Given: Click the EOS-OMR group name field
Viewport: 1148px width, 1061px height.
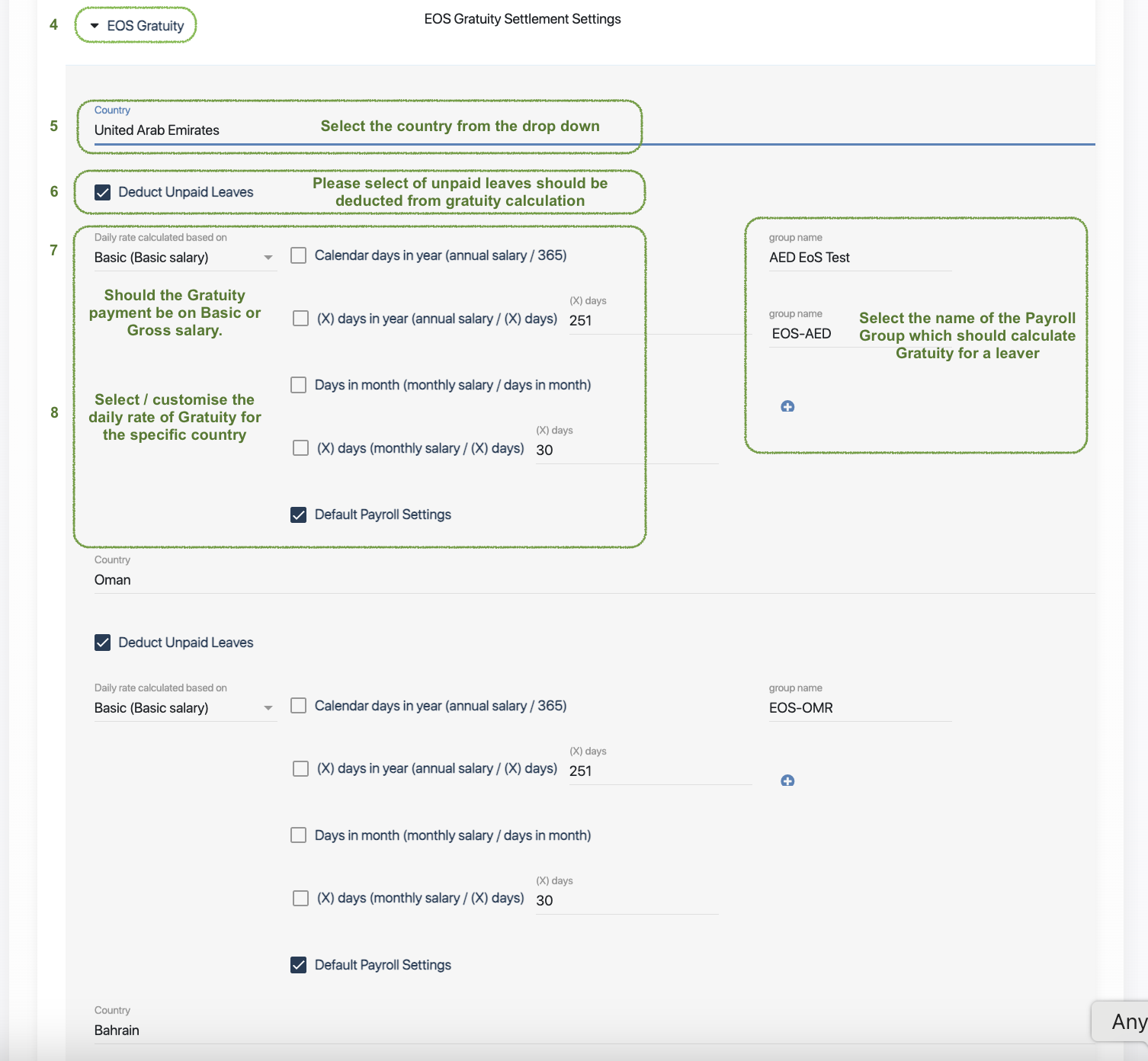Looking at the screenshot, I should (x=859, y=708).
